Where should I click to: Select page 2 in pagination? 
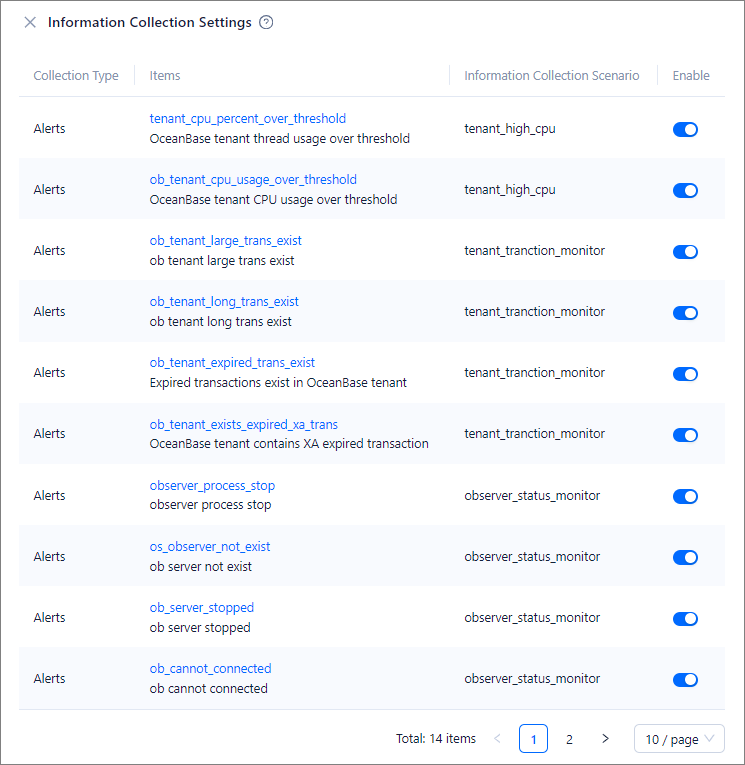[569, 739]
